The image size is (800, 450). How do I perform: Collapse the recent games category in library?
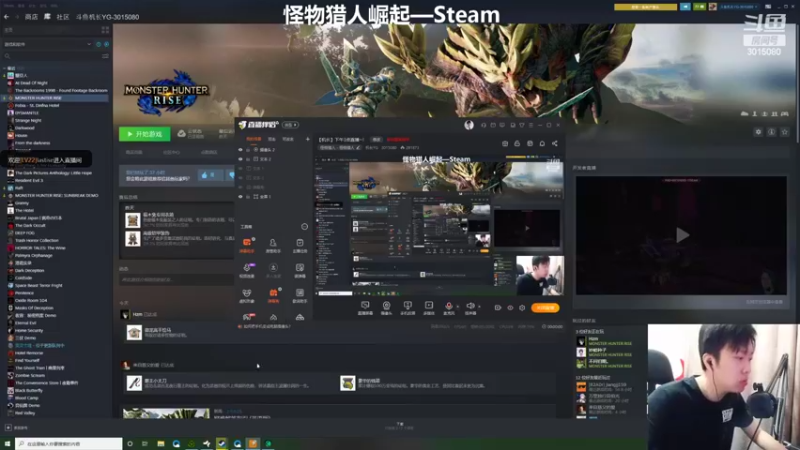(5, 68)
